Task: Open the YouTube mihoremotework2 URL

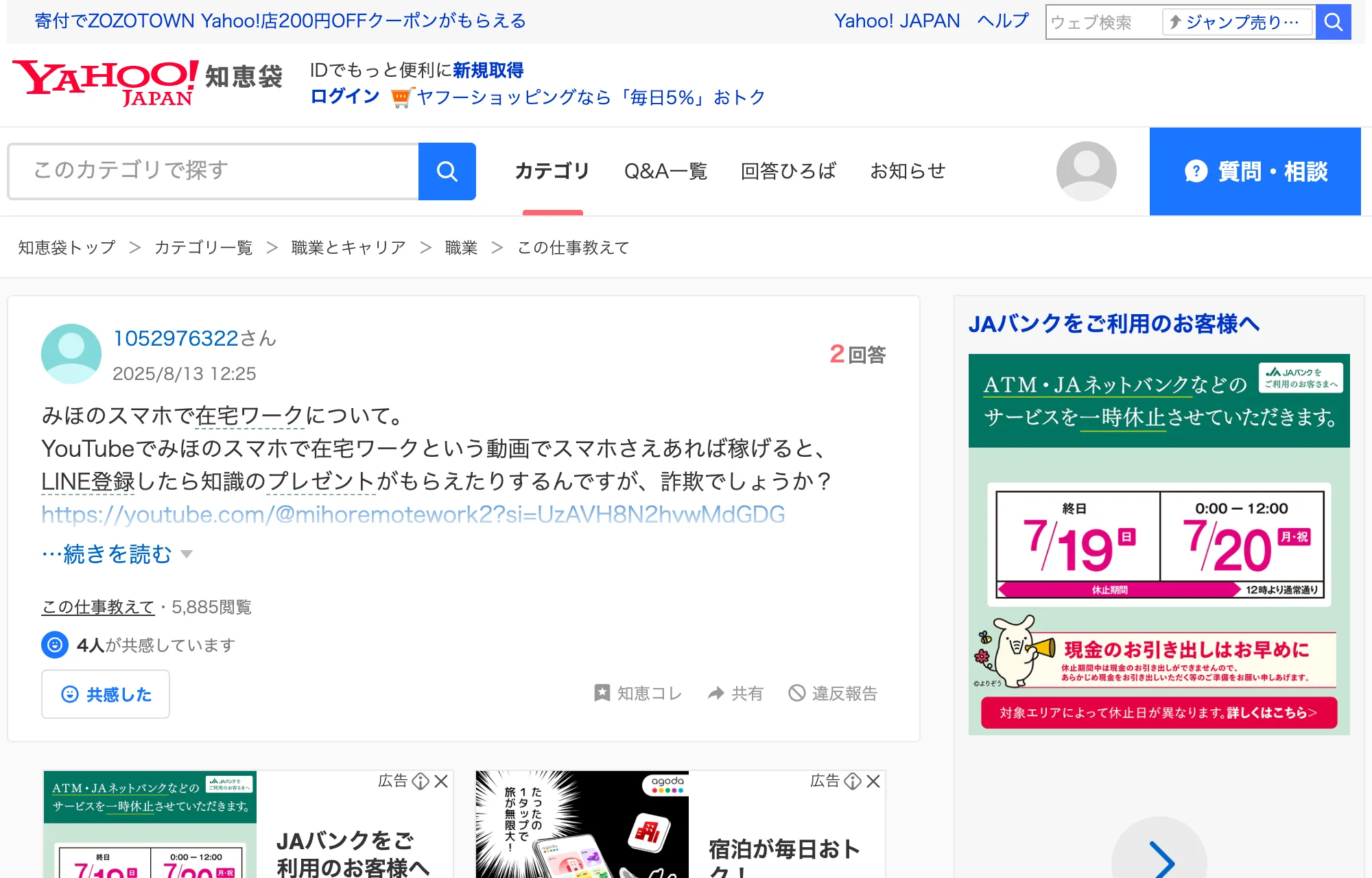Action: pos(413,514)
